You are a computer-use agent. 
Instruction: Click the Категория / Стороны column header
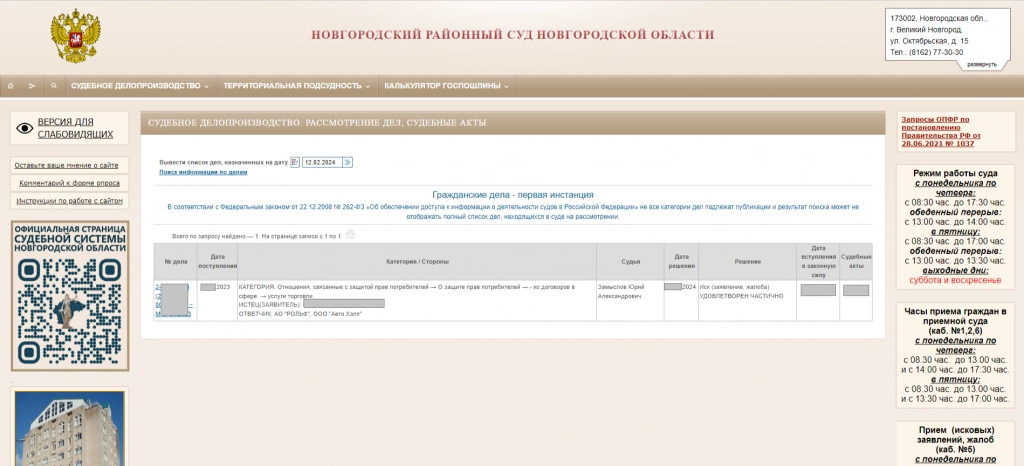(417, 262)
